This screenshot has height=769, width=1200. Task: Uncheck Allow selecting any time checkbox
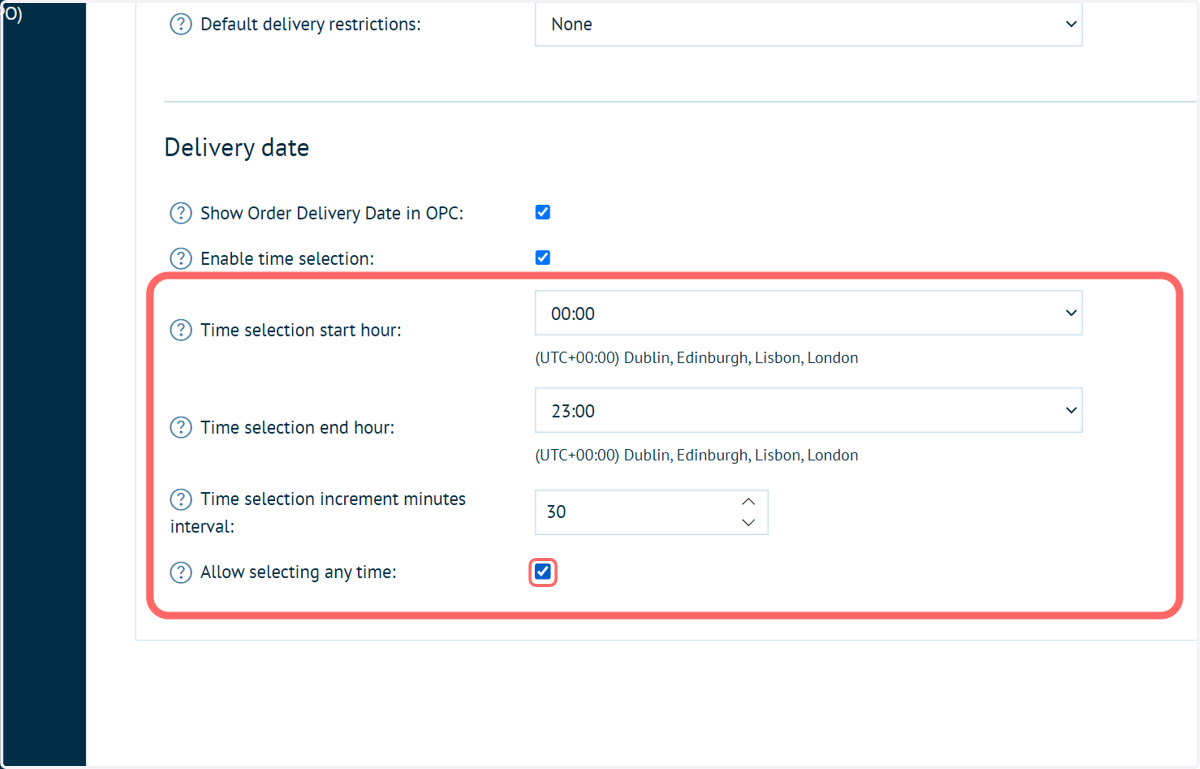[x=543, y=572]
